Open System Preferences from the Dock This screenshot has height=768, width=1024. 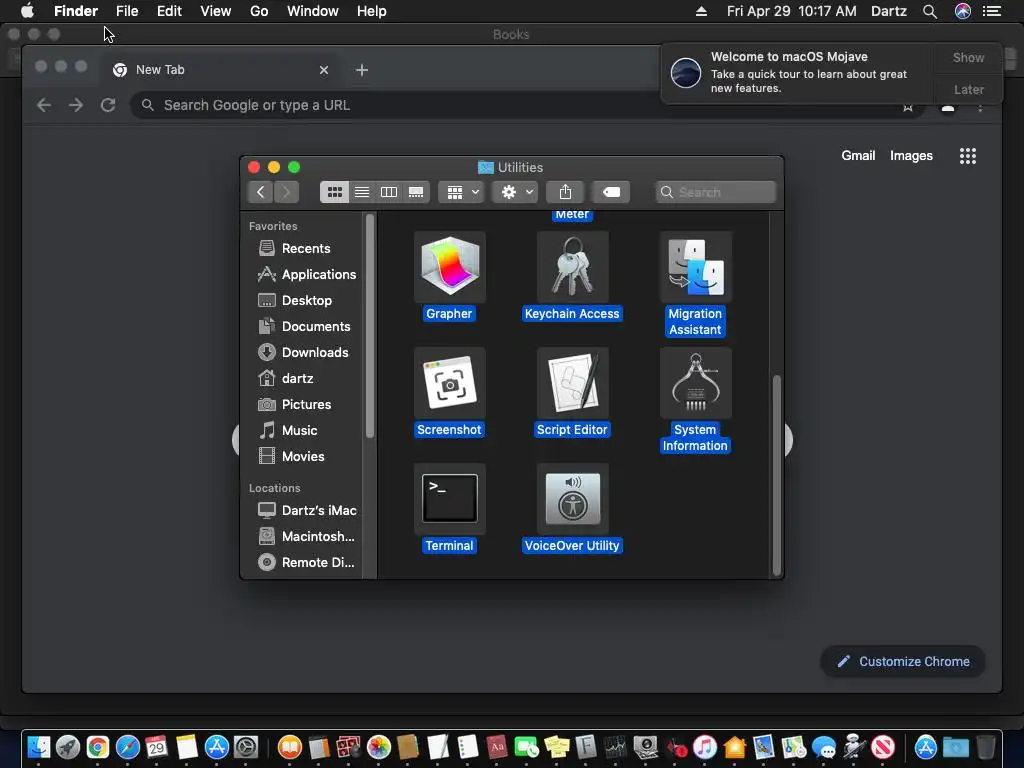coord(246,746)
